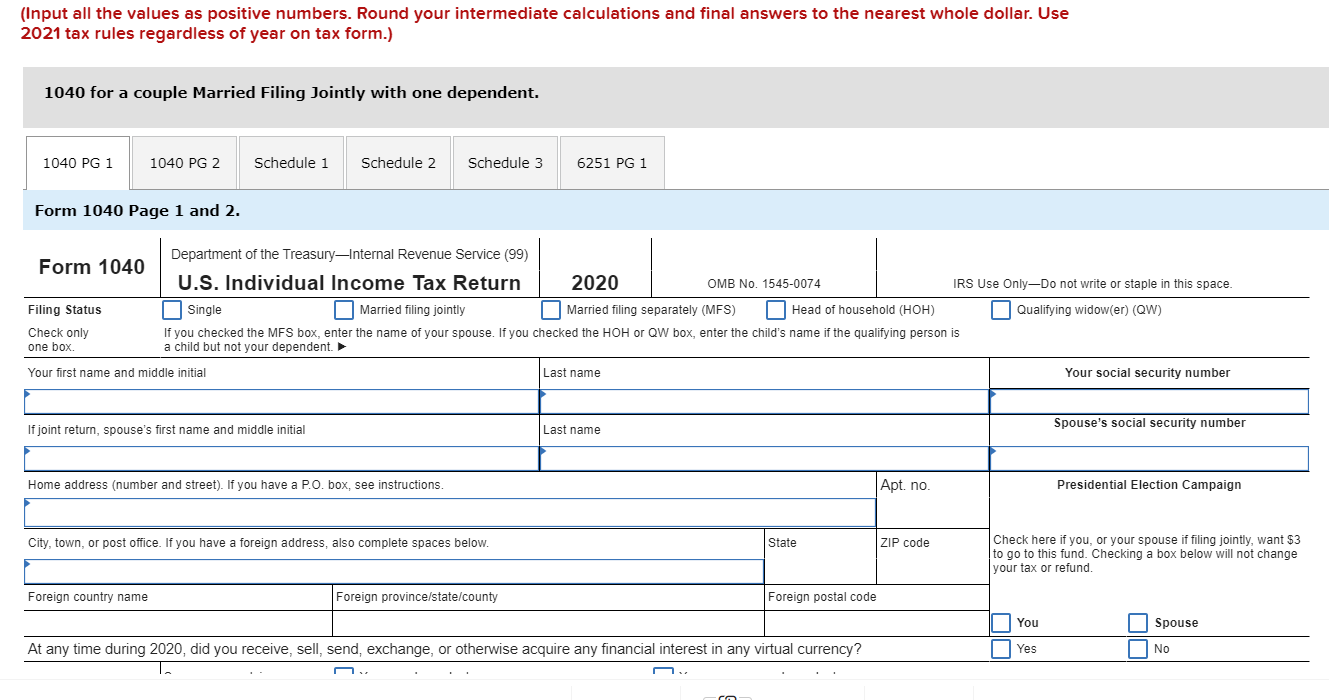Screen dimensions: 1329x700
Task: Open the Schedule 3 tab
Action: 505,163
